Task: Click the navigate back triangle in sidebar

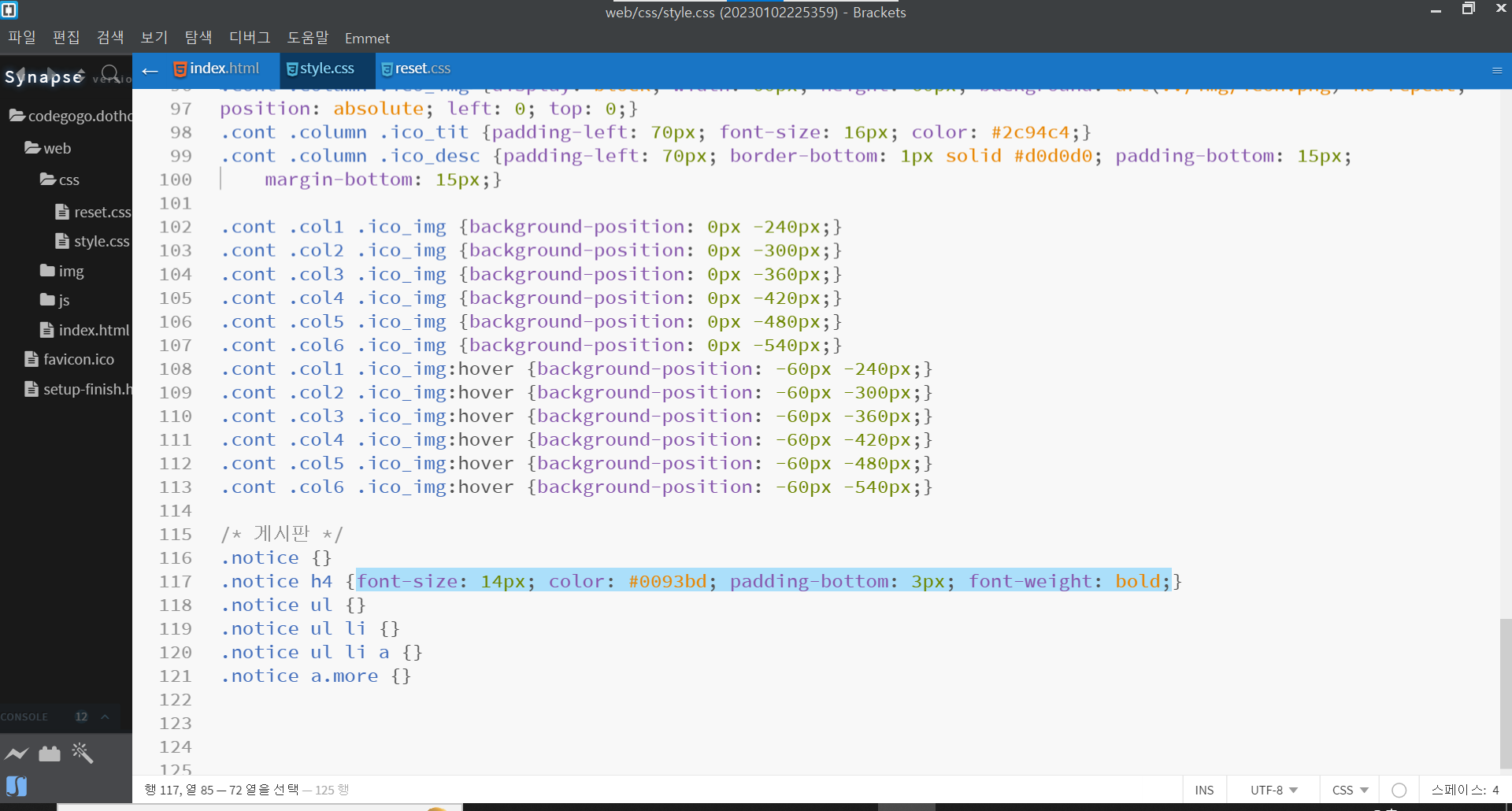Action: (21, 72)
